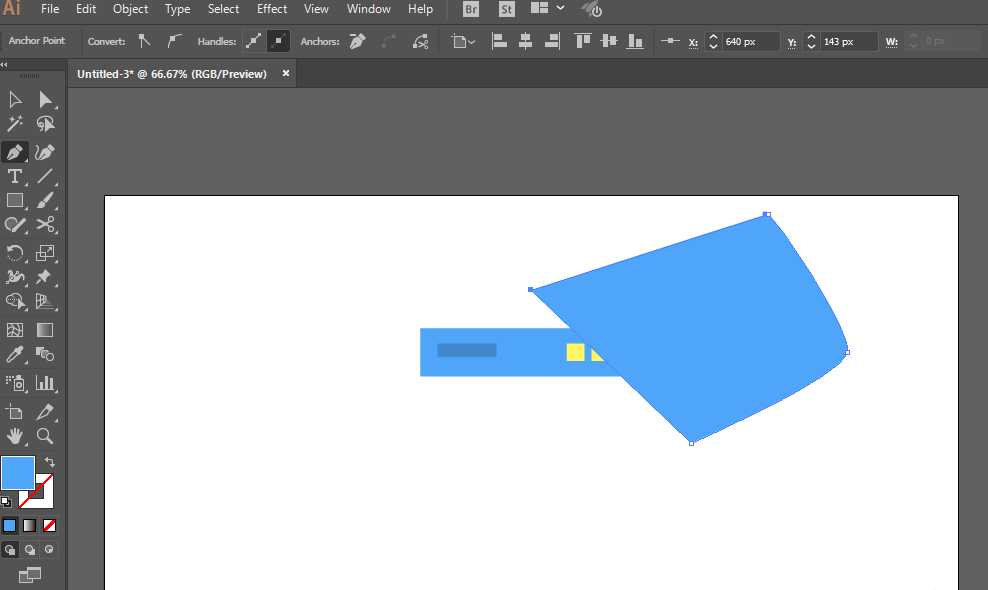This screenshot has height=590, width=988.
Task: Pick the Magic Wand tool
Action: click(x=15, y=124)
